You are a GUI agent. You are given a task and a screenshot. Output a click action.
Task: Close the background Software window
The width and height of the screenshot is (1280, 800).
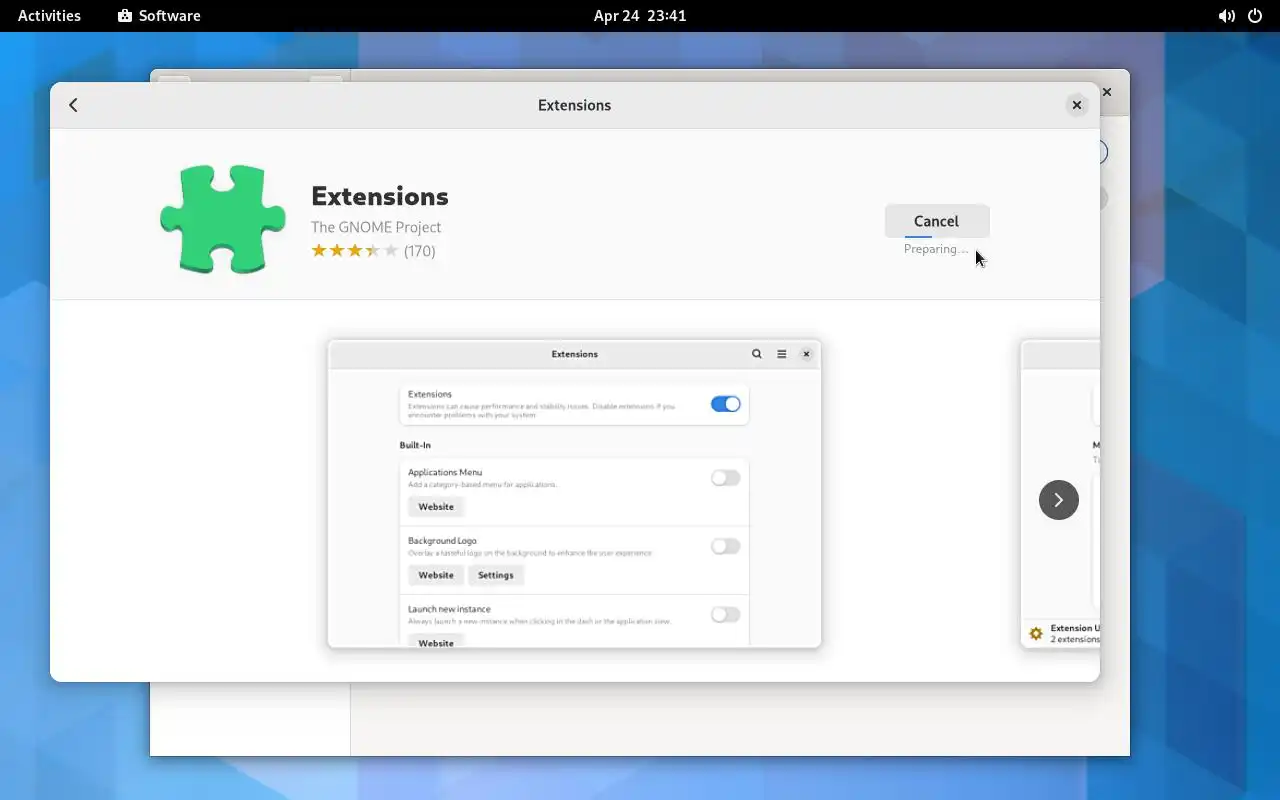[1107, 92]
